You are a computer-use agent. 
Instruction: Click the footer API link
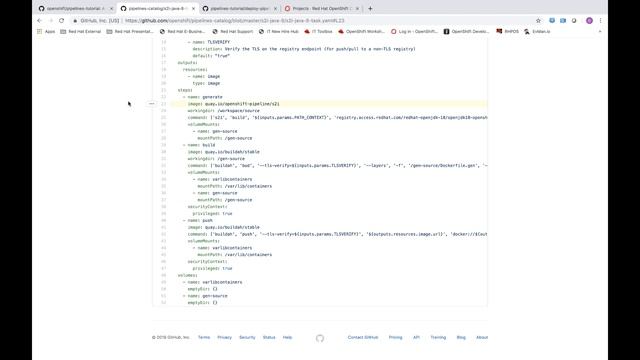click(416, 337)
